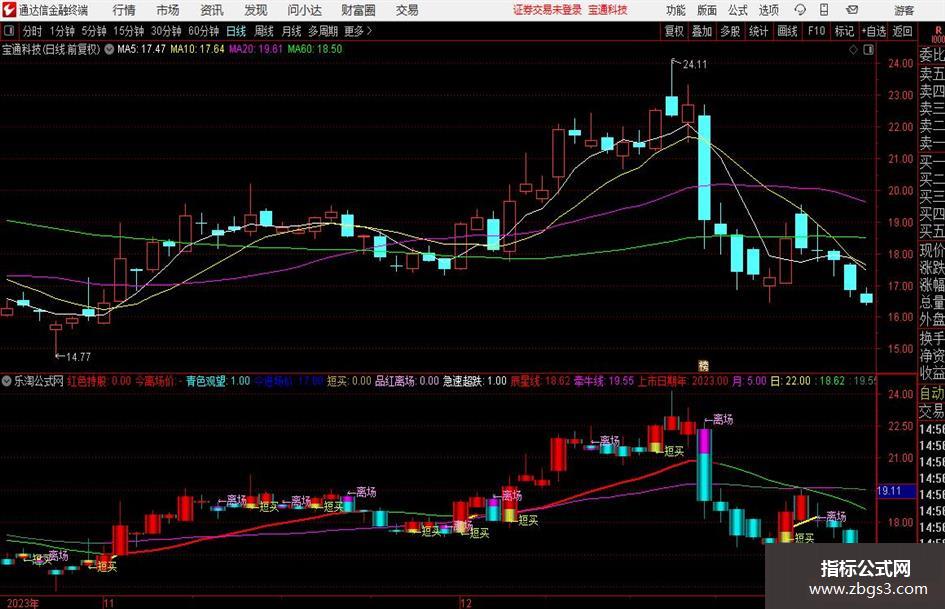Viewport: 945px width, 609px height.
Task: Switch to 30分钟 period
Action: pos(166,31)
